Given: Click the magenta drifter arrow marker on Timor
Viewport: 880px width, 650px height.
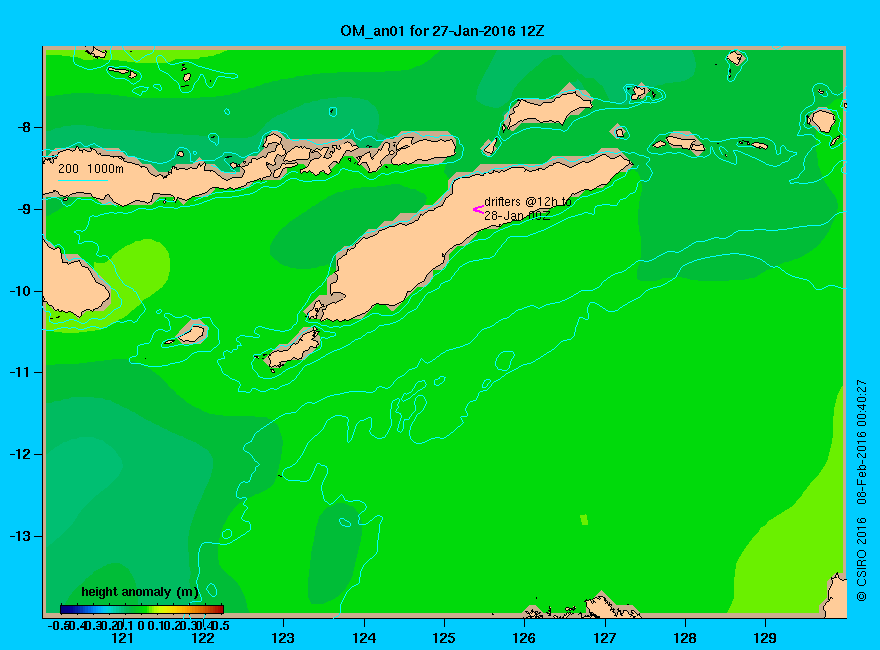Looking at the screenshot, I should [x=478, y=210].
